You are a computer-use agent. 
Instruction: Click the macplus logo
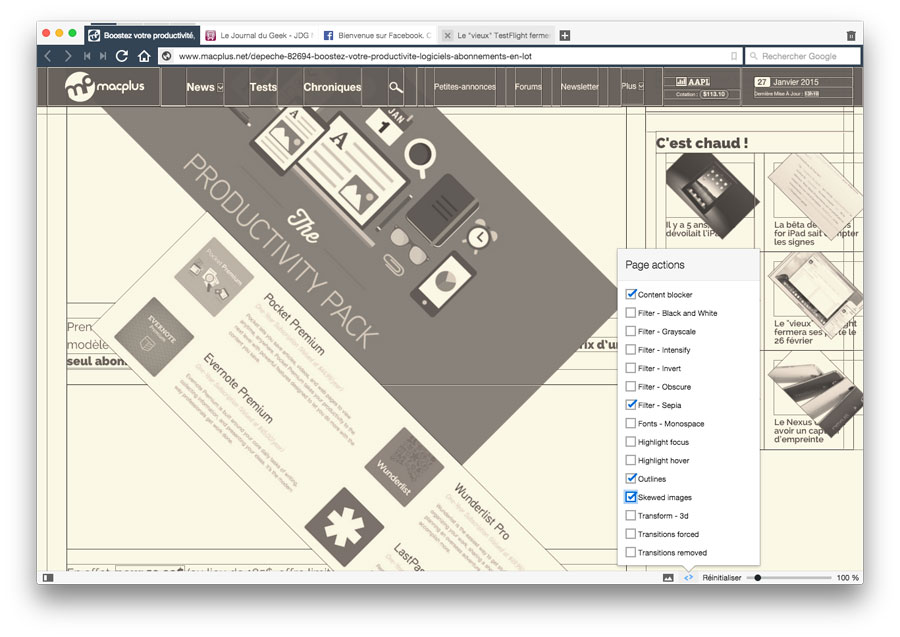(x=104, y=87)
